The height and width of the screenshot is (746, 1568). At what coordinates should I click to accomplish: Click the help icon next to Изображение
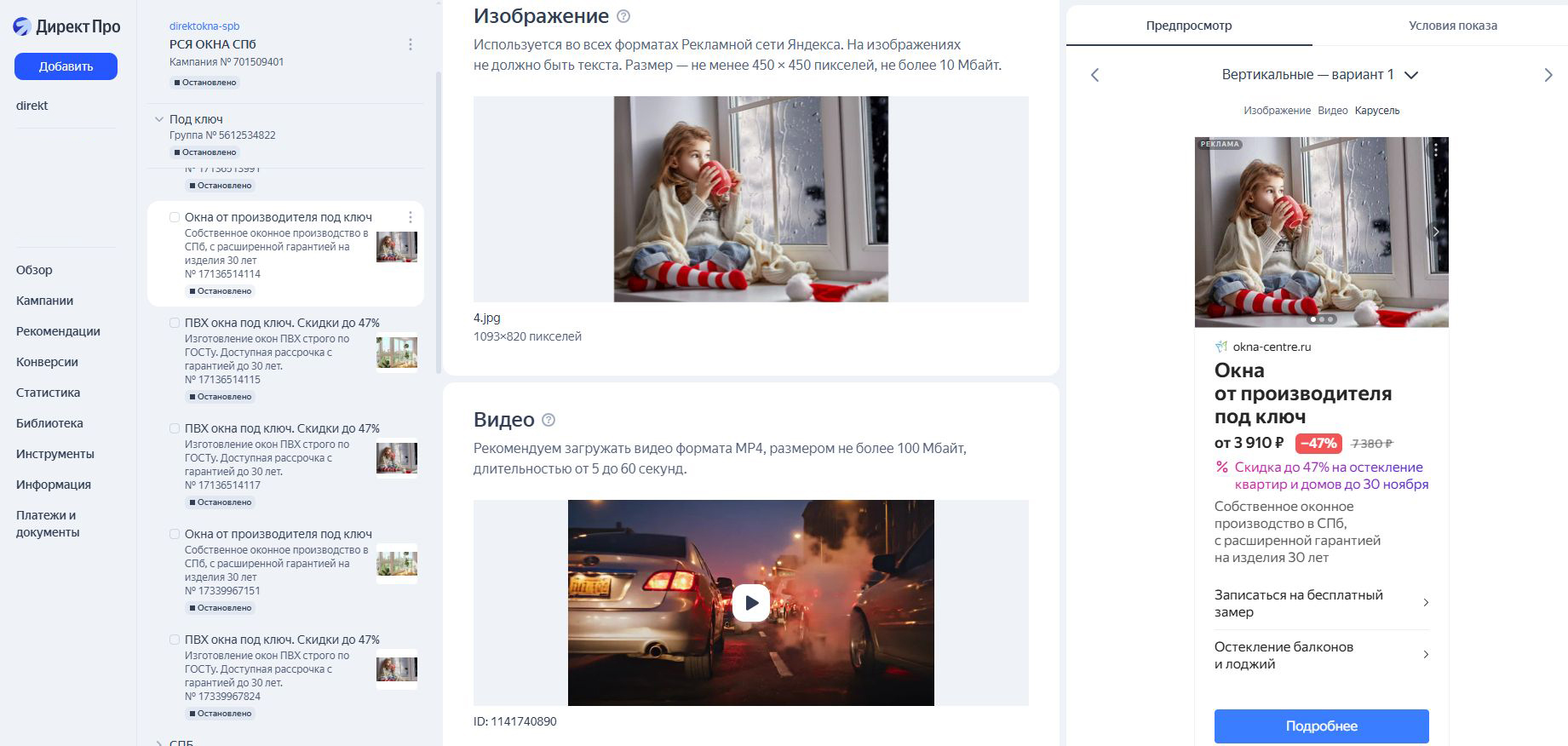pos(623,16)
